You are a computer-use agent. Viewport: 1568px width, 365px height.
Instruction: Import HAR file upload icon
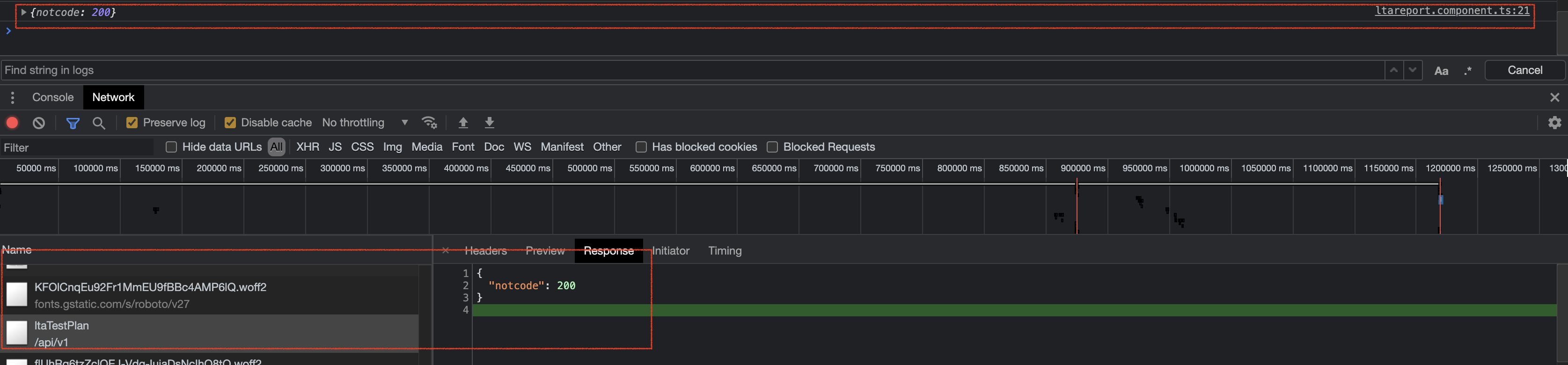(463, 123)
